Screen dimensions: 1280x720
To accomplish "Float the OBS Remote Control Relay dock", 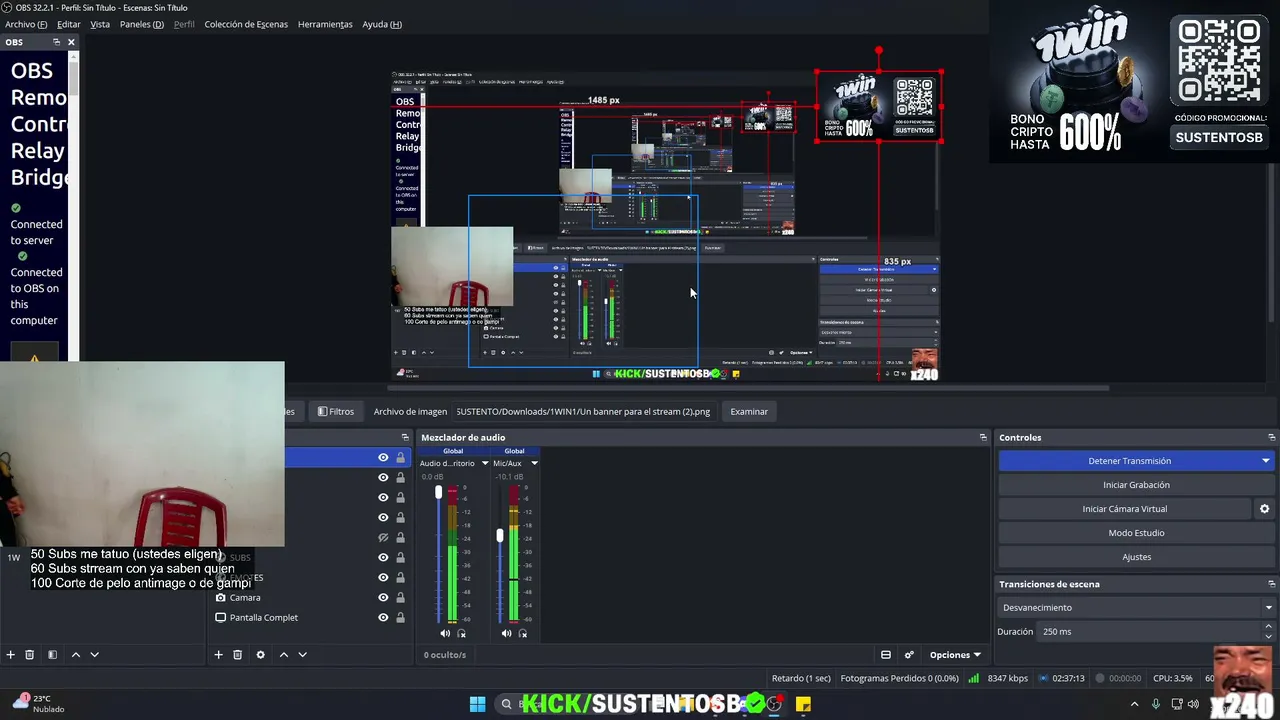I will click(56, 42).
